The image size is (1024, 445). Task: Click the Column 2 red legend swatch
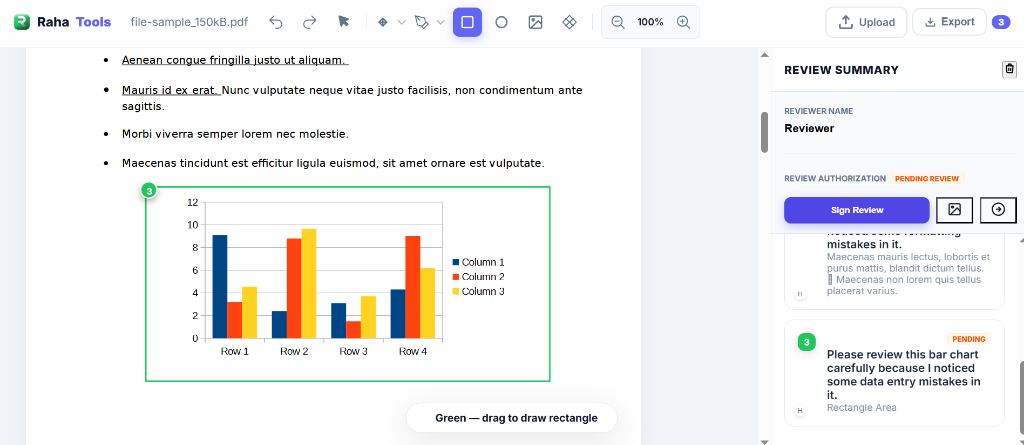[456, 276]
